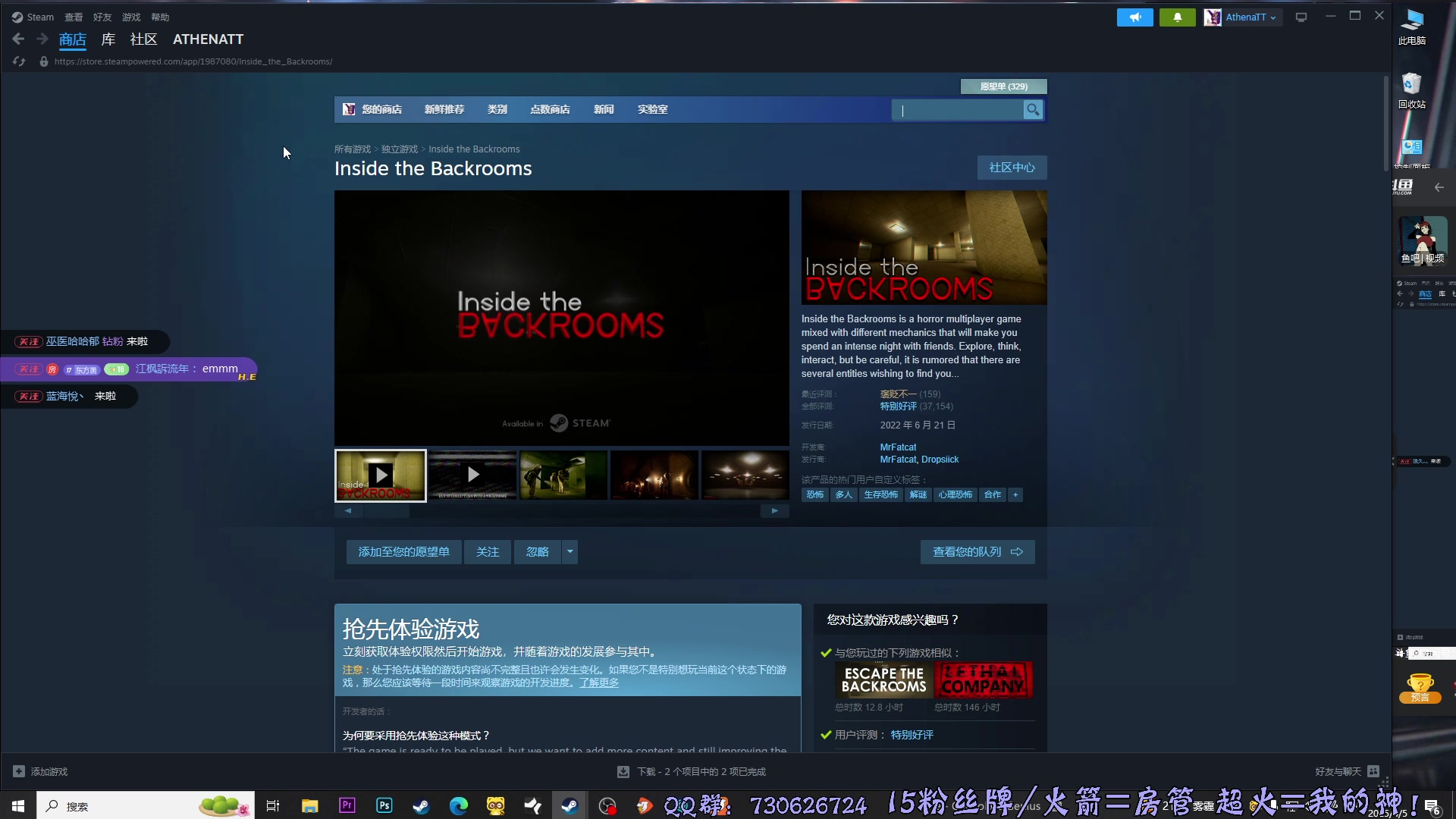Click the 愿望单 (329) button
Viewport: 1456px width, 819px height.
pyautogui.click(x=1003, y=86)
